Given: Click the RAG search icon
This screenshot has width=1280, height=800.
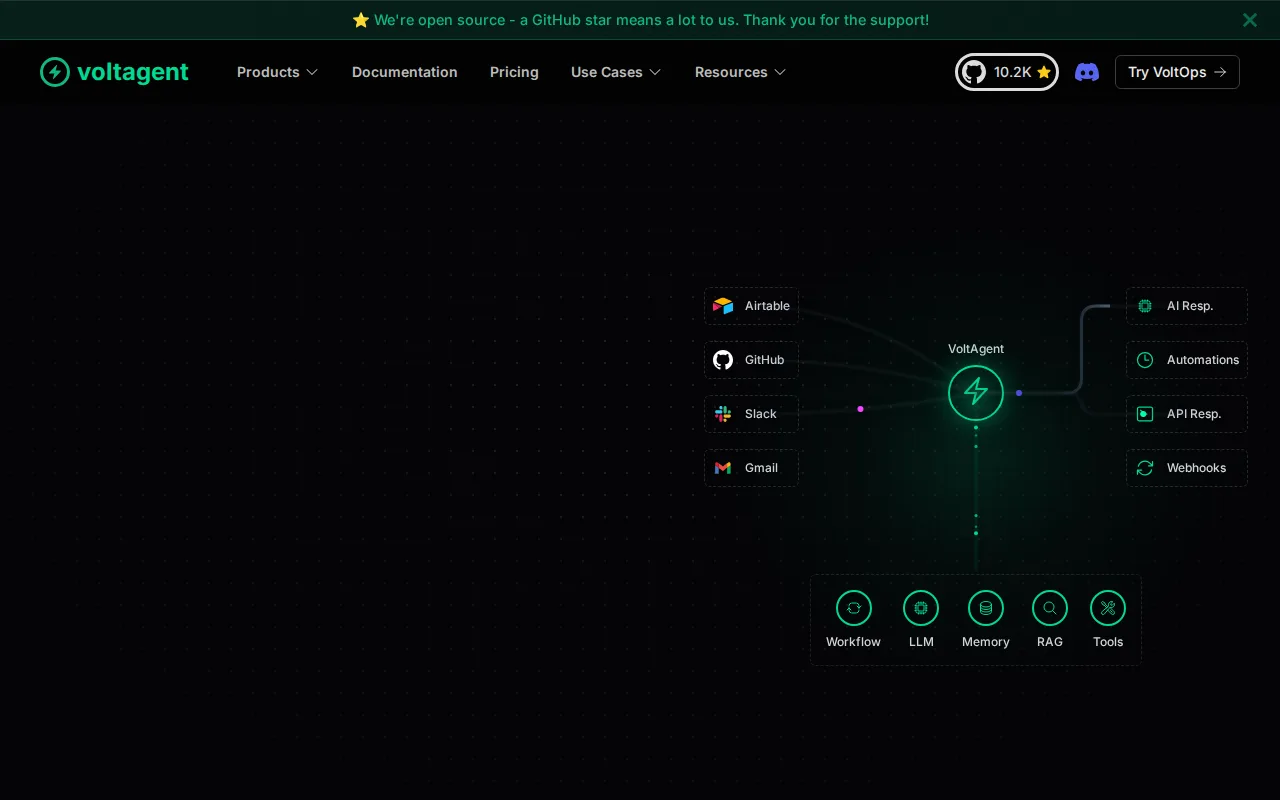Looking at the screenshot, I should coord(1050,608).
